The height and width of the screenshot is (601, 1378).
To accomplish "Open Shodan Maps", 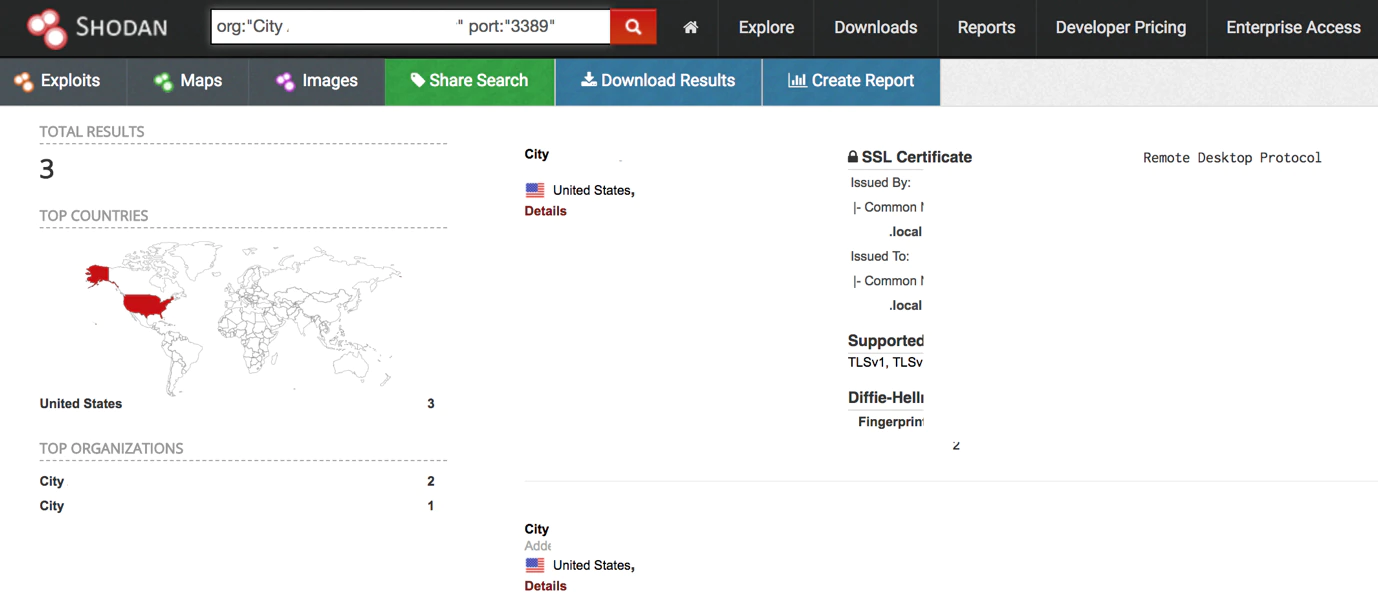I will click(188, 81).
